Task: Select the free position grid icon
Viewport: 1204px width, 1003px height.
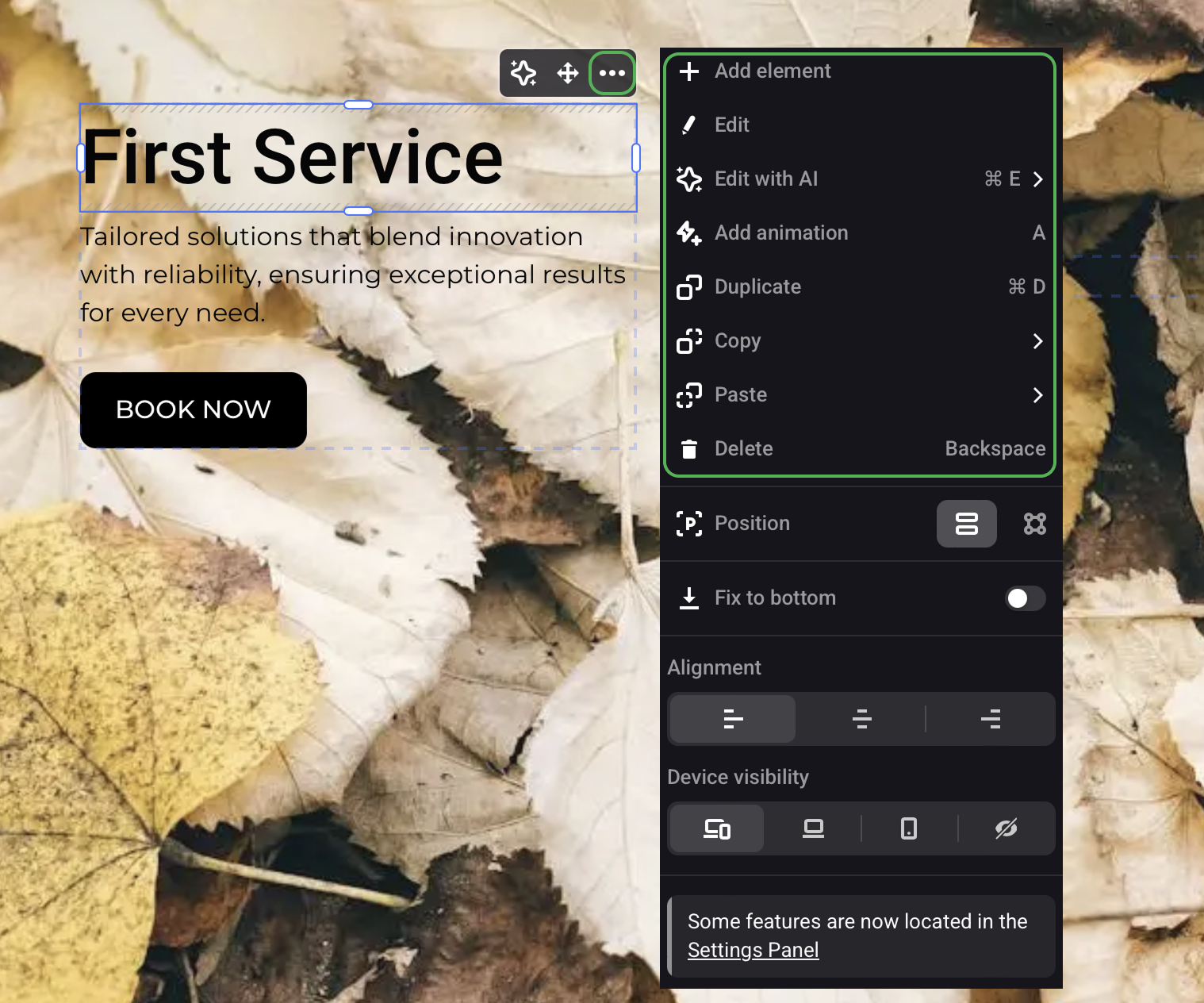Action: [1034, 524]
